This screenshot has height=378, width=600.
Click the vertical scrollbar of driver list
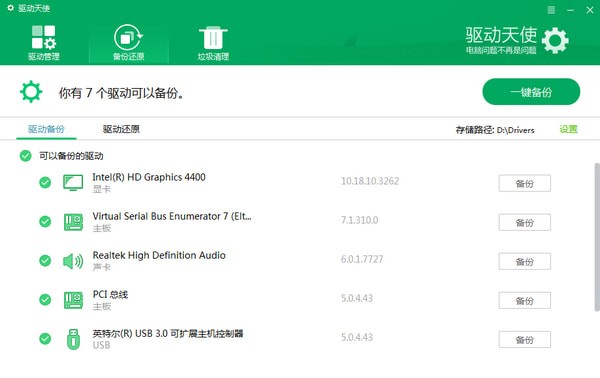pyautogui.click(x=597, y=237)
